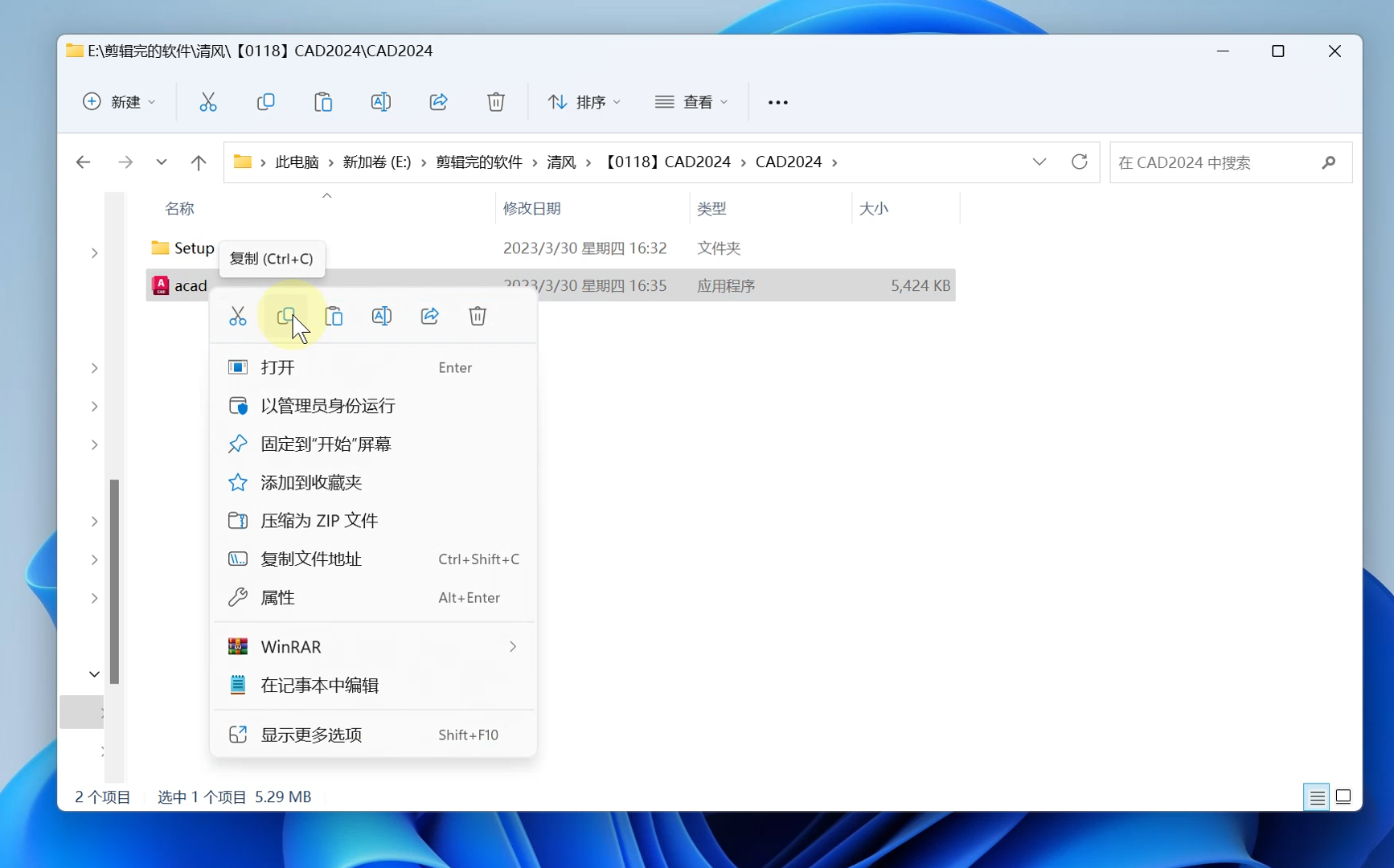Image resolution: width=1394 pixels, height=868 pixels.
Task: Select 在记事本中编辑 menu entry
Action: point(374,686)
